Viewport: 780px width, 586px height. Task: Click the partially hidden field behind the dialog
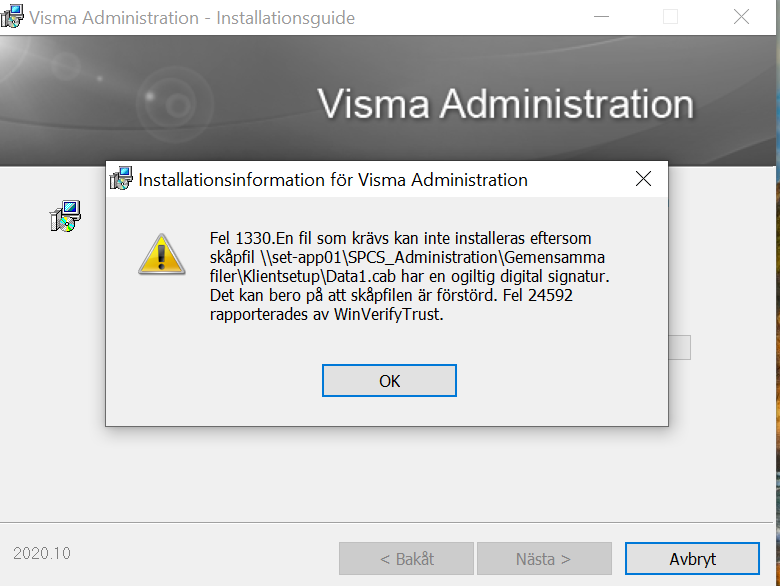680,347
